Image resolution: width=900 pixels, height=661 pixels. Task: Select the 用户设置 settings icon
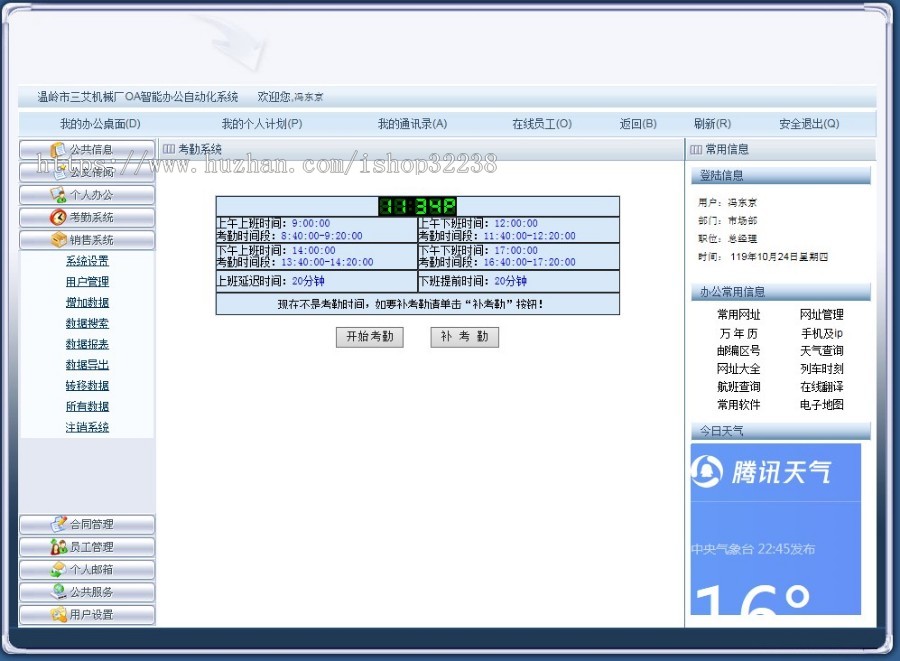58,615
